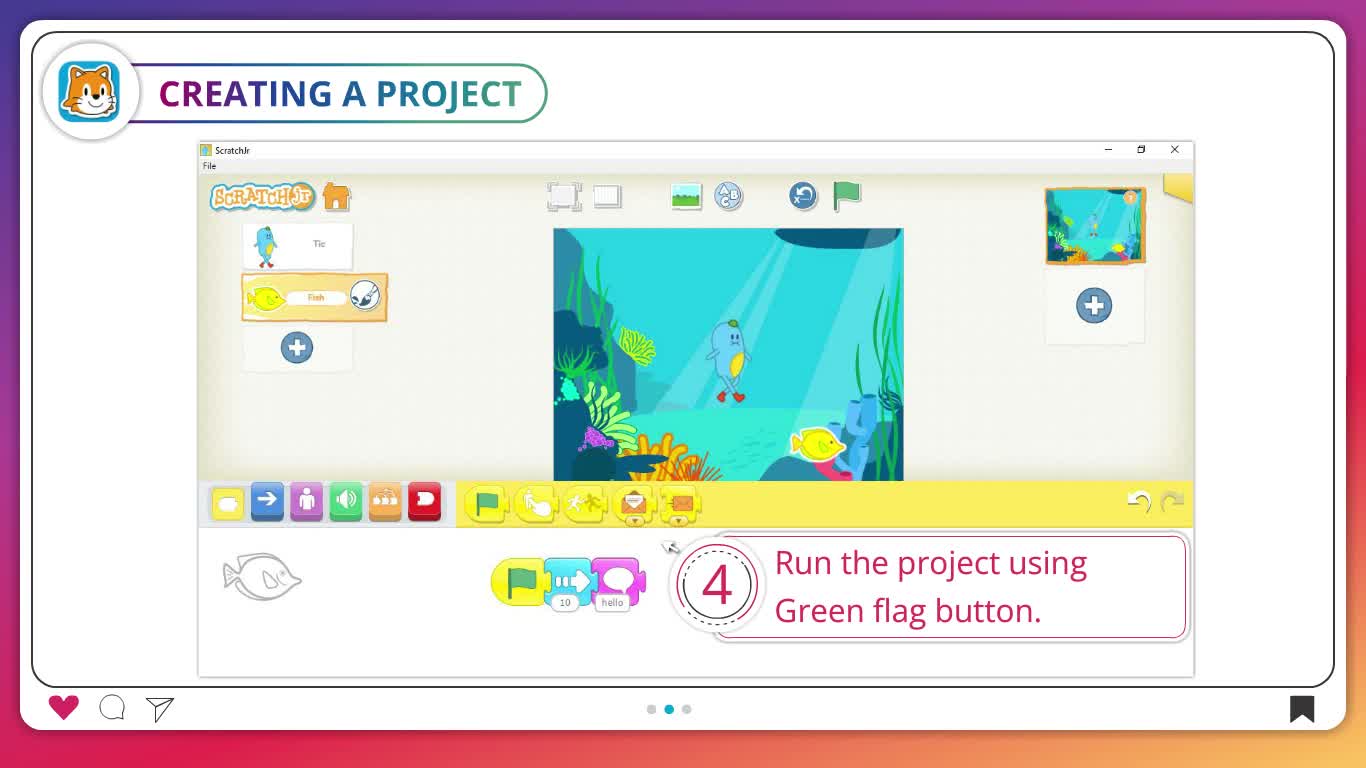Open Start on Message color dropdown
This screenshot has height=768, width=1366.
click(x=634, y=521)
